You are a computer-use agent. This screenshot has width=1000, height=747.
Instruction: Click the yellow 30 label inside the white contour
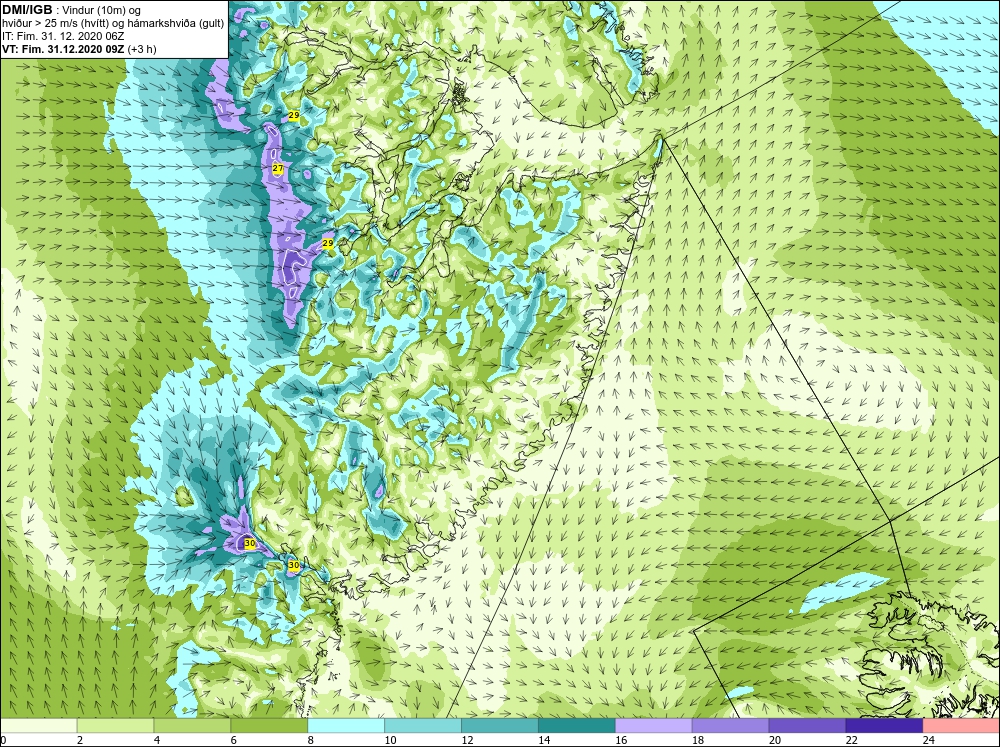click(x=250, y=544)
